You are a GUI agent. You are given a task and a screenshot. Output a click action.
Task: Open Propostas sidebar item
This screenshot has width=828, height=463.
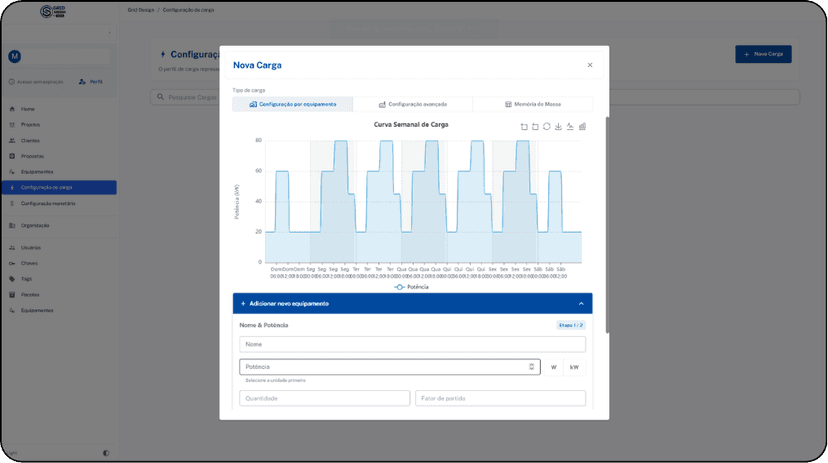pos(59,156)
